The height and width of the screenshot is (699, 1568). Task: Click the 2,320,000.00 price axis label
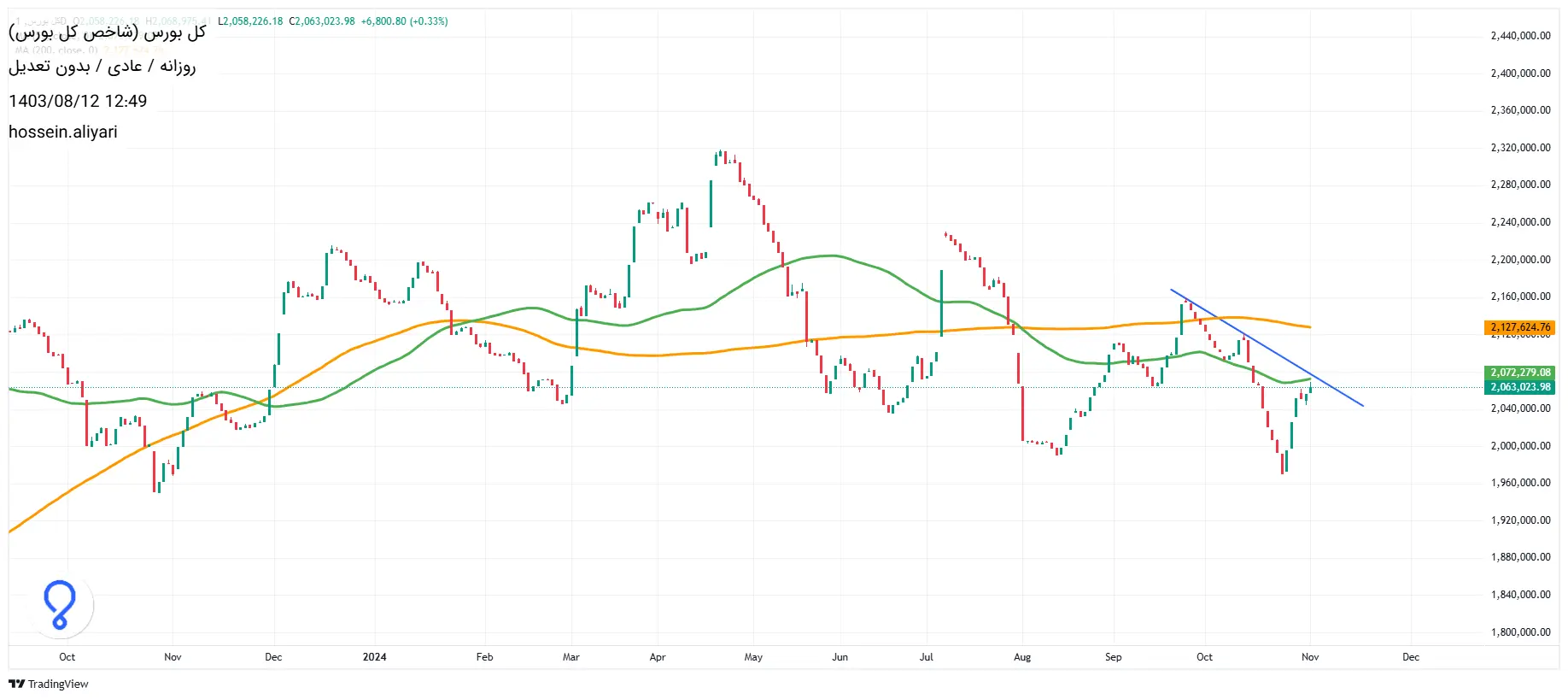pyautogui.click(x=1520, y=148)
